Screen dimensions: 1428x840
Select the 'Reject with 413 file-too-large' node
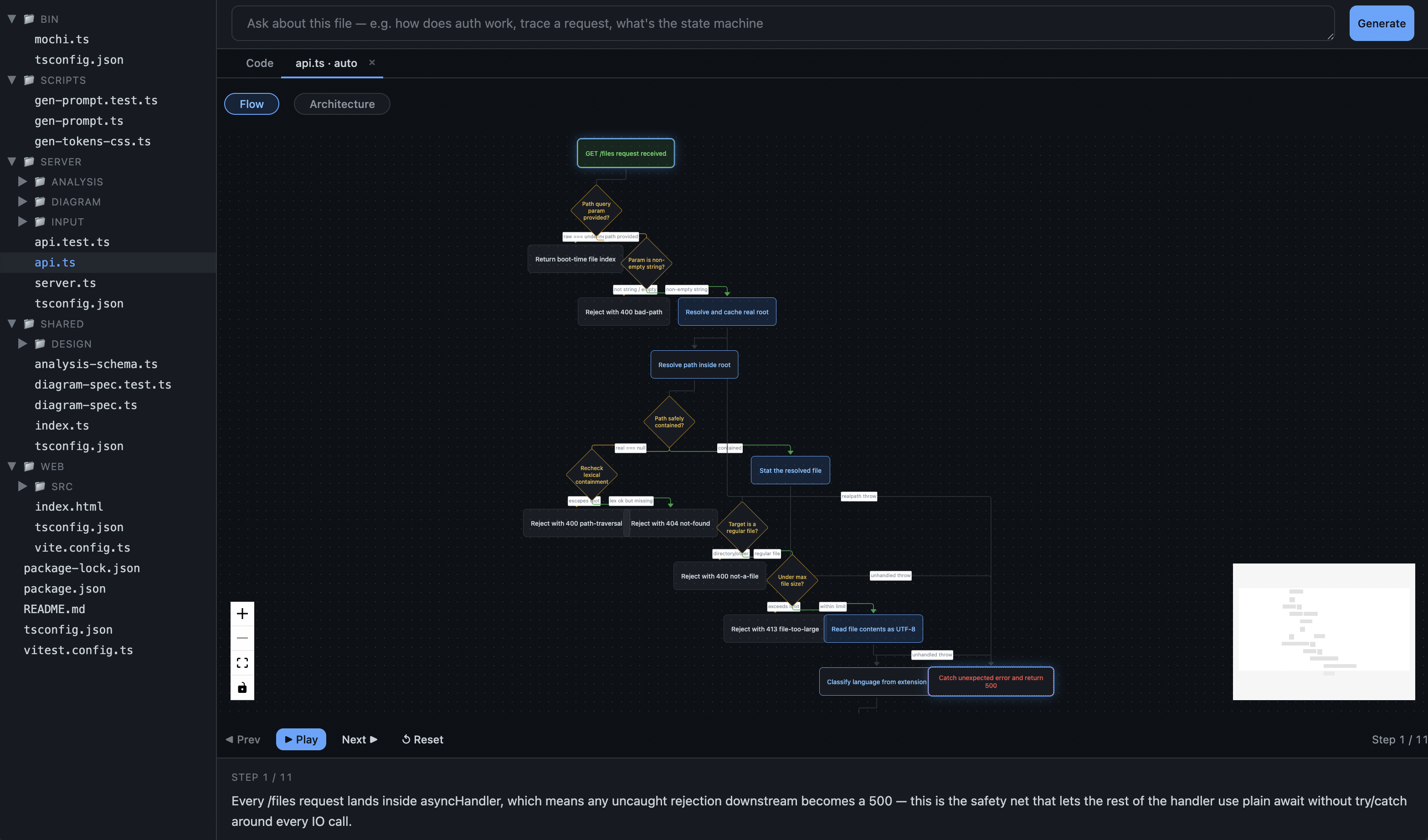[x=775, y=629]
